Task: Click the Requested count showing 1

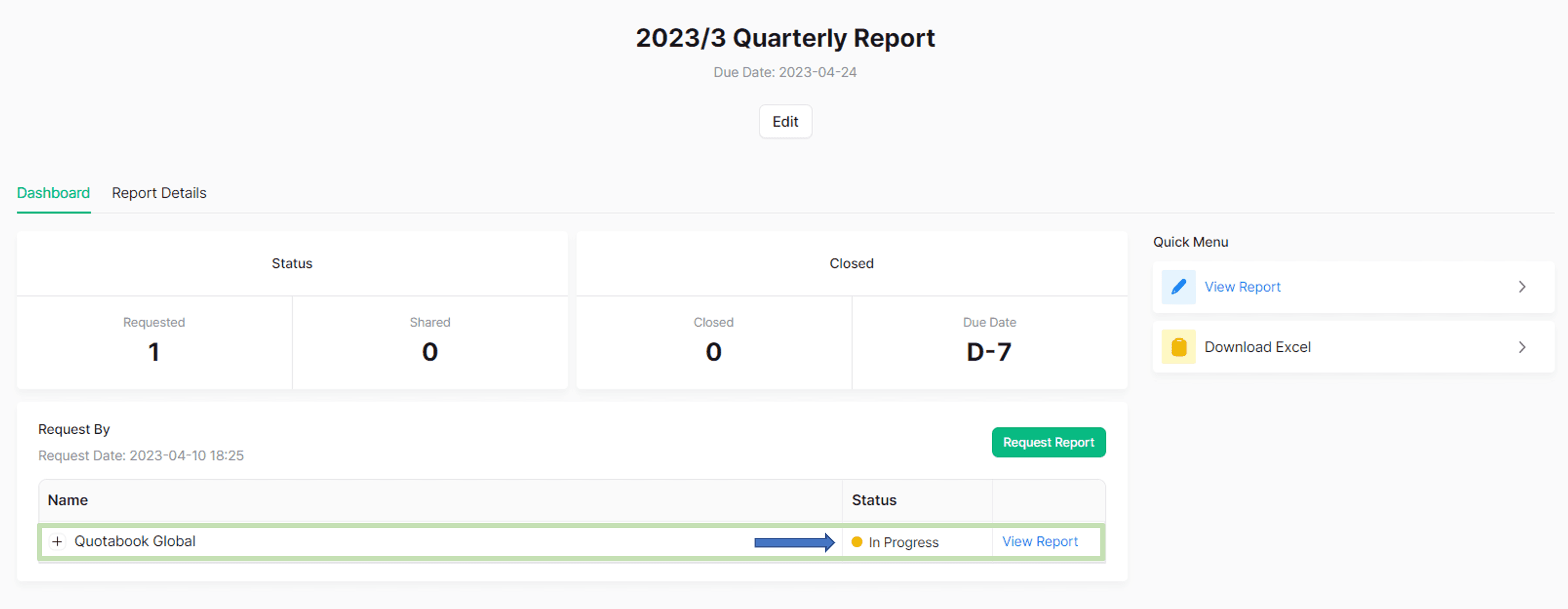Action: click(153, 351)
